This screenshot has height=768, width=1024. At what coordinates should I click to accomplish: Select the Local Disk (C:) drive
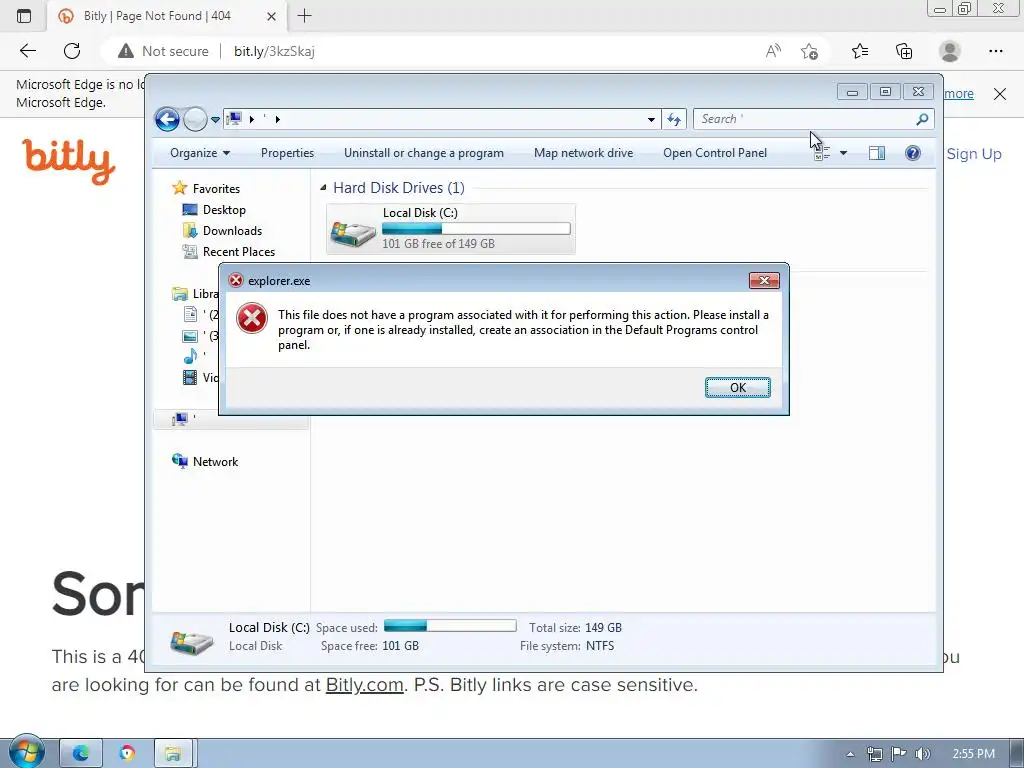click(451, 228)
